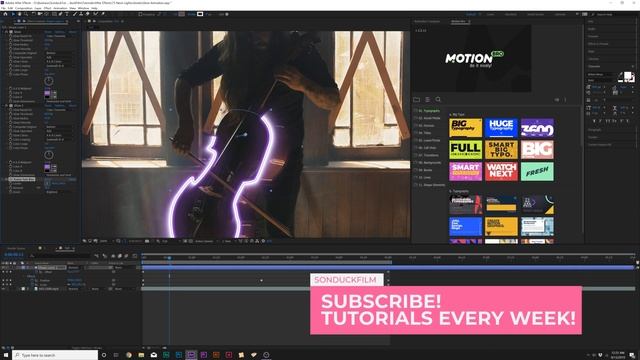
Task: Open the Animation menu
Action: [60, 8]
